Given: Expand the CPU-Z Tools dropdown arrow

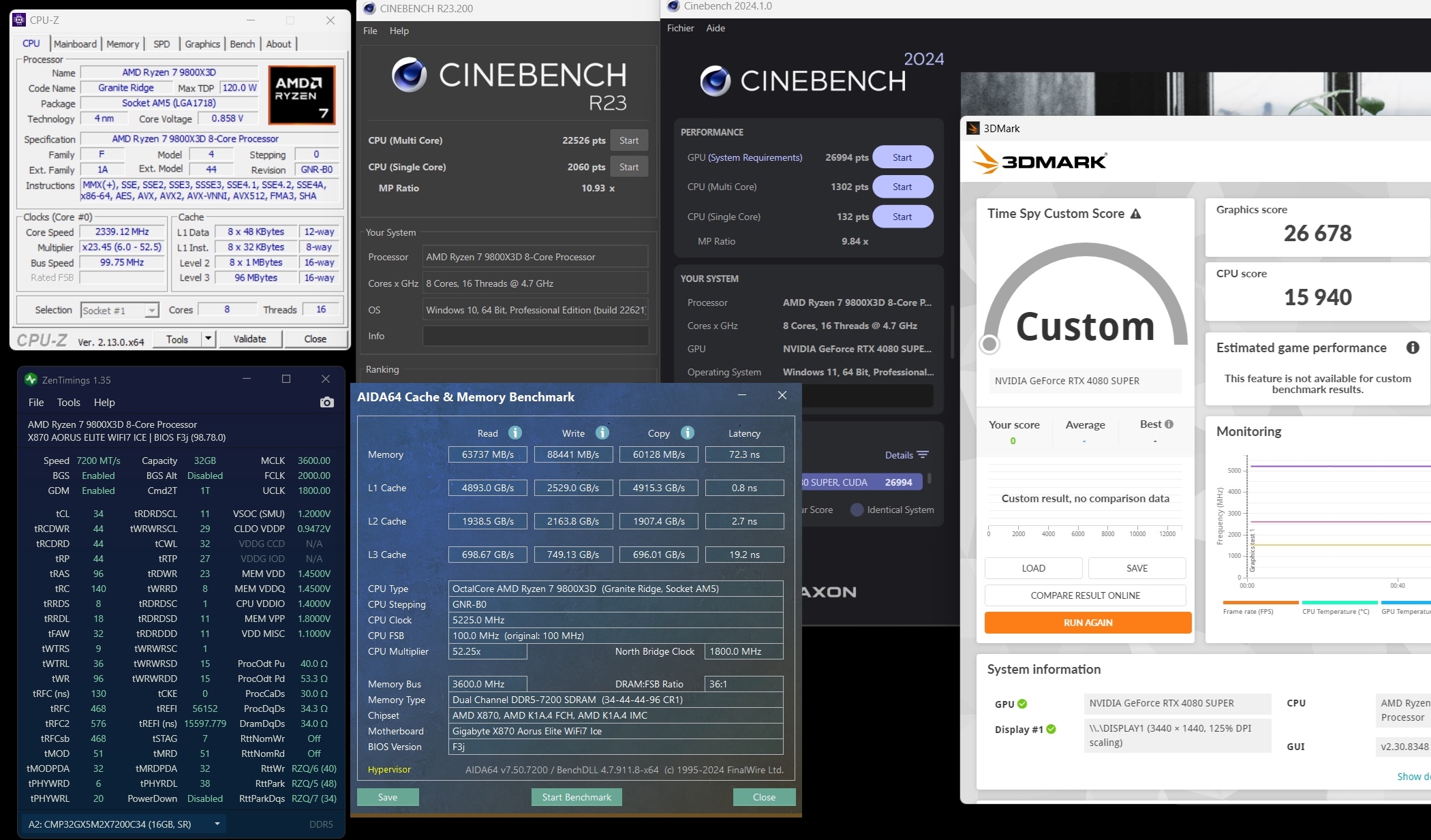Looking at the screenshot, I should click(208, 339).
